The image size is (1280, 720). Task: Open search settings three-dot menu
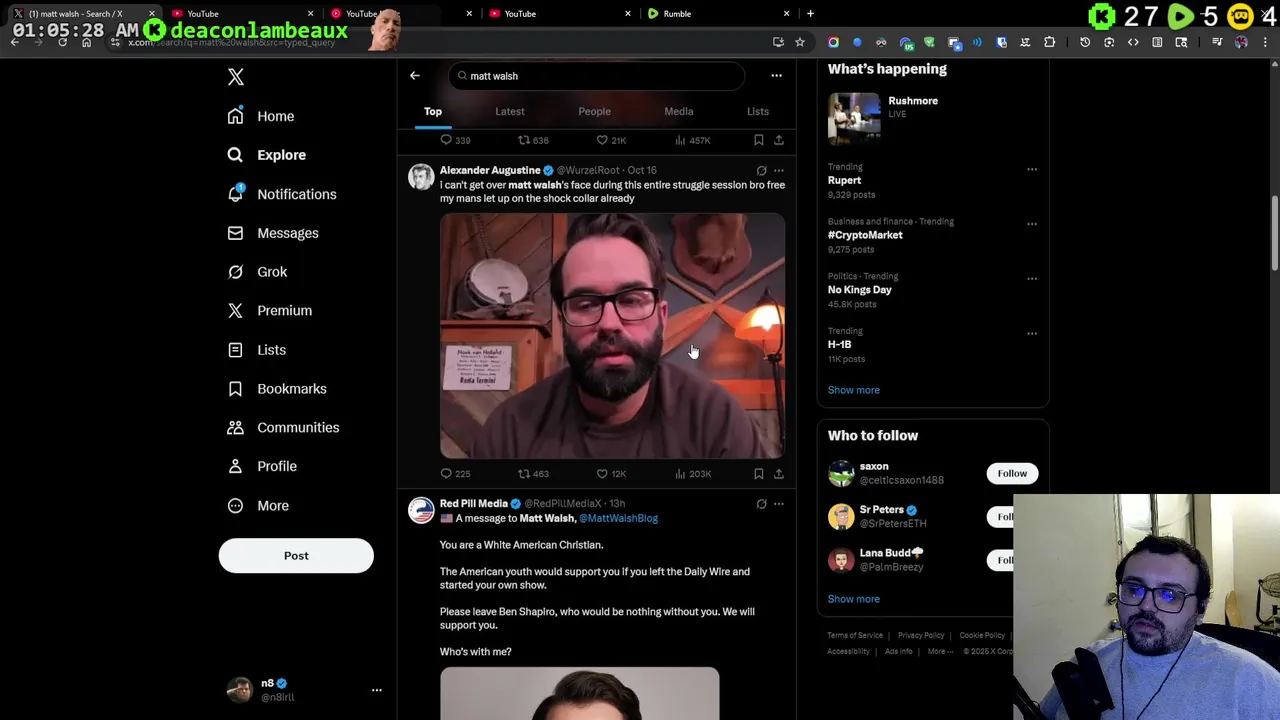[776, 76]
